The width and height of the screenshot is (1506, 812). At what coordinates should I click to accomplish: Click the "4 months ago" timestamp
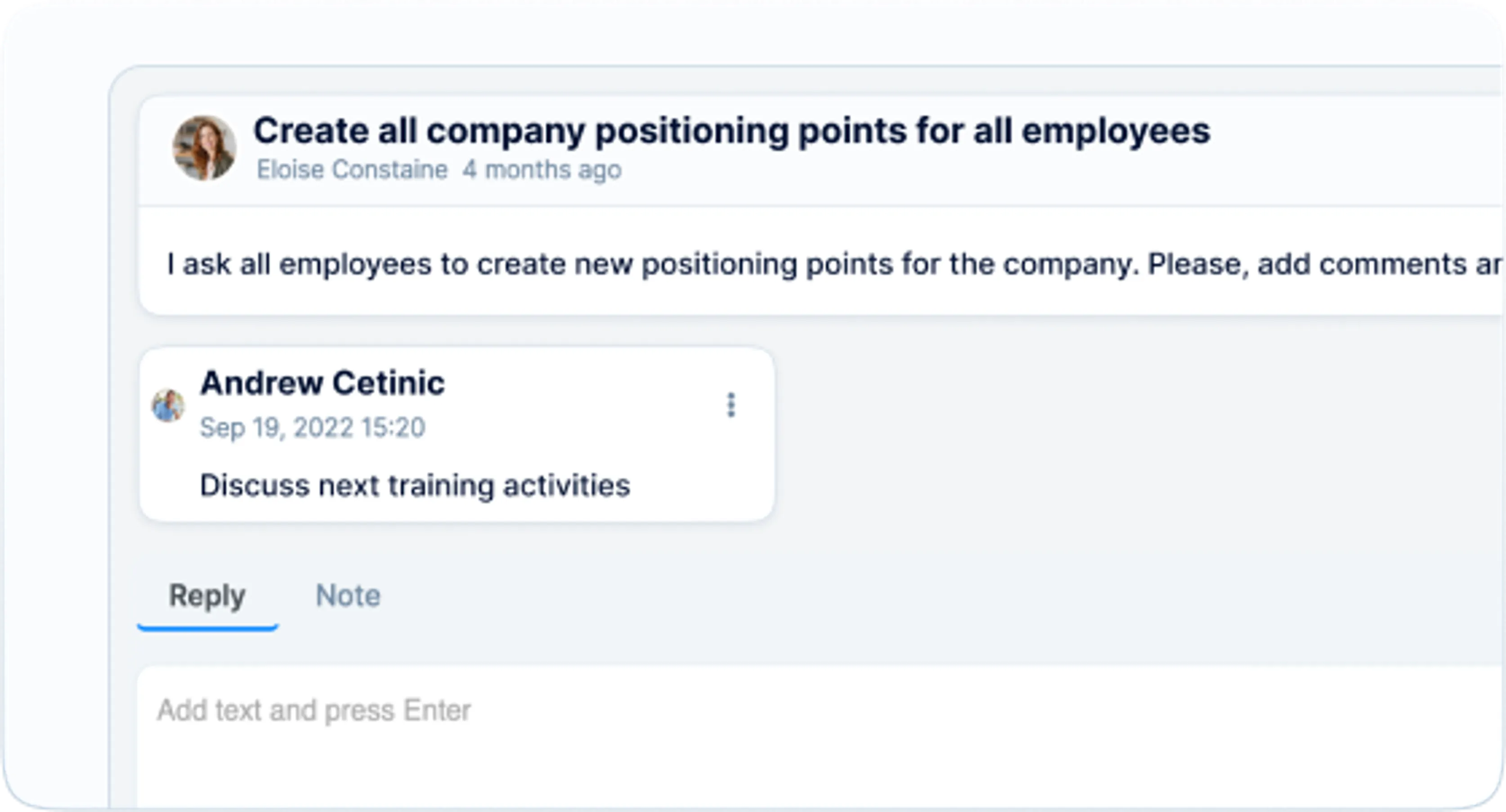coord(542,170)
